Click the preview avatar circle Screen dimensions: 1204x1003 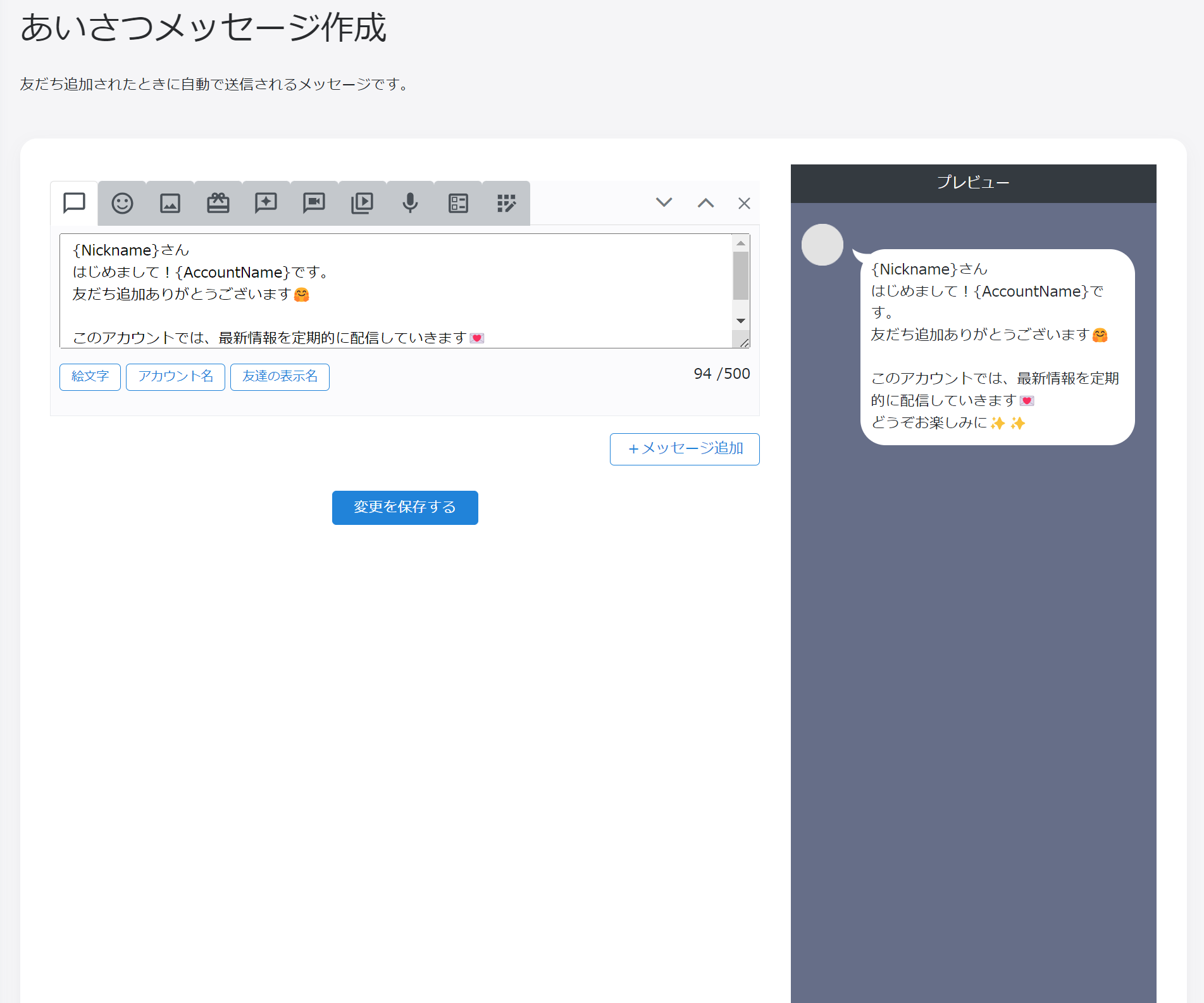point(822,245)
